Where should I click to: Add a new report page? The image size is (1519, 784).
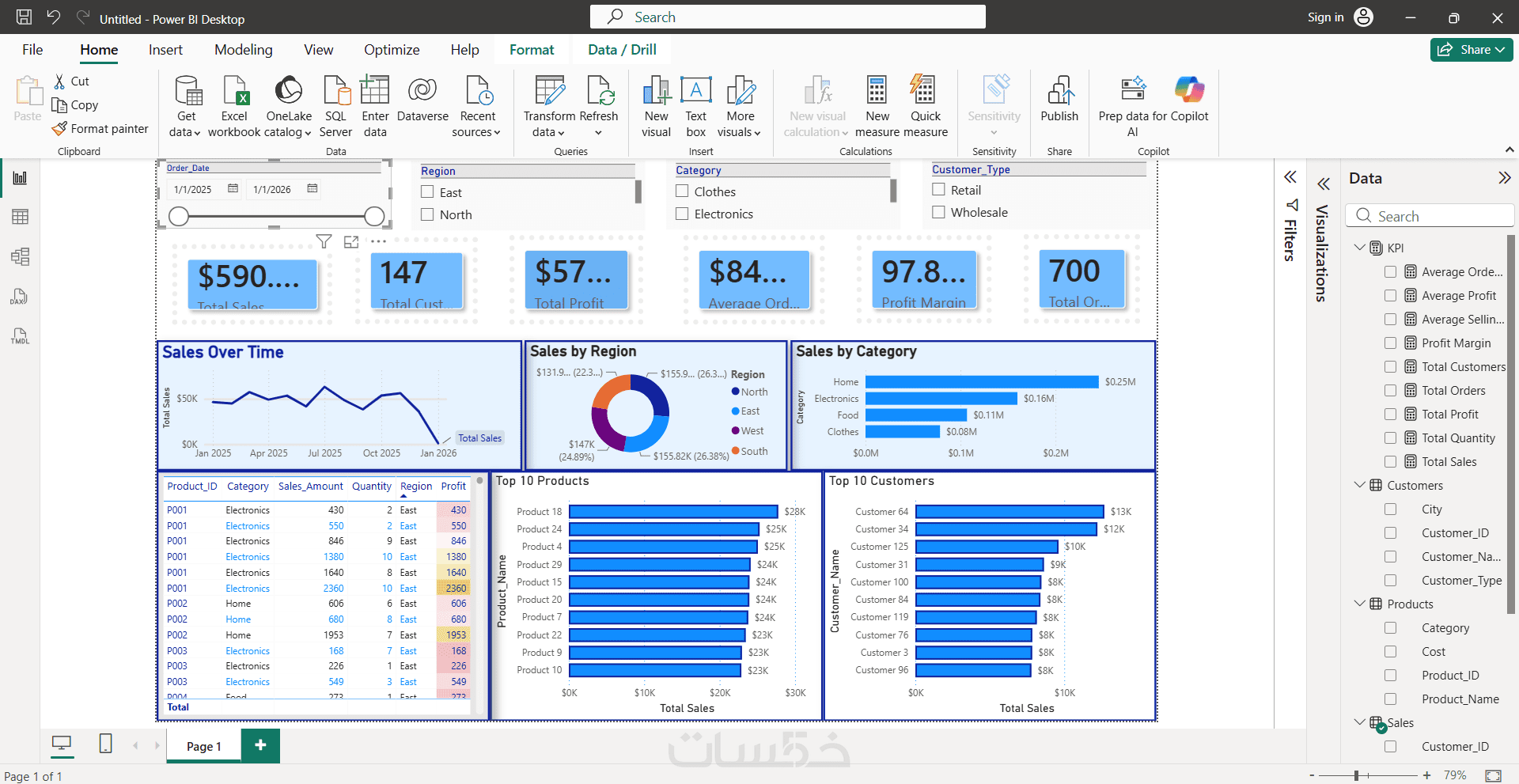pyautogui.click(x=260, y=745)
